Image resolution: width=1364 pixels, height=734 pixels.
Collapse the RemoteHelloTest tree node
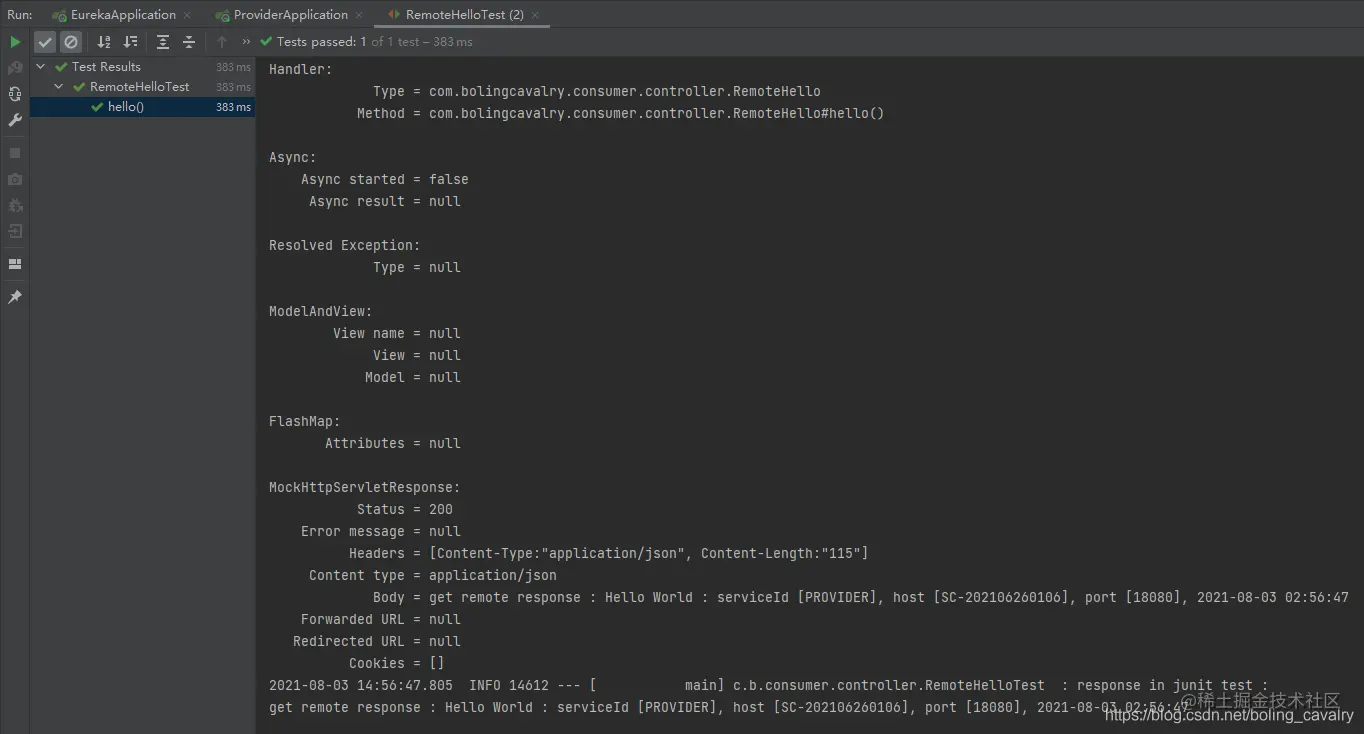[x=59, y=87]
